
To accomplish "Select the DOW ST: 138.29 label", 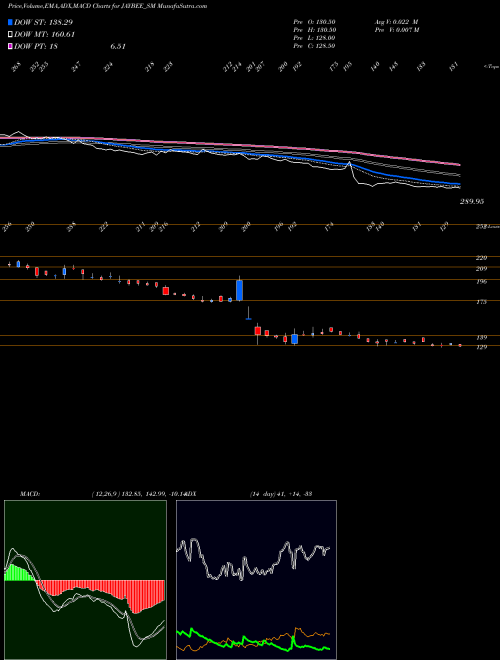I will tap(44, 22).
